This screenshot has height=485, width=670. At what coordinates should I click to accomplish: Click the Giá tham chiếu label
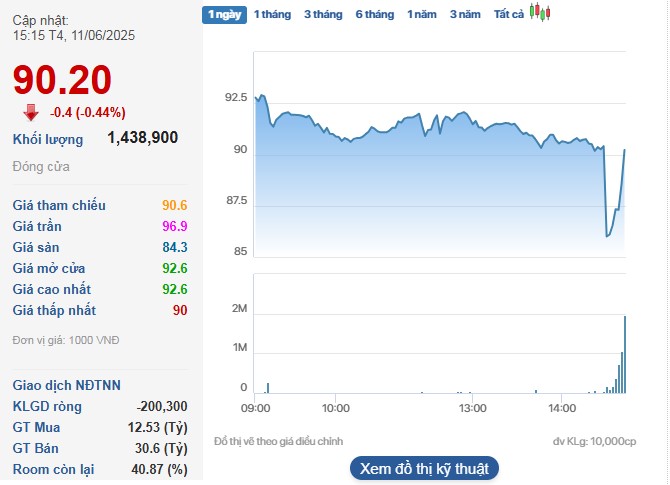point(59,205)
